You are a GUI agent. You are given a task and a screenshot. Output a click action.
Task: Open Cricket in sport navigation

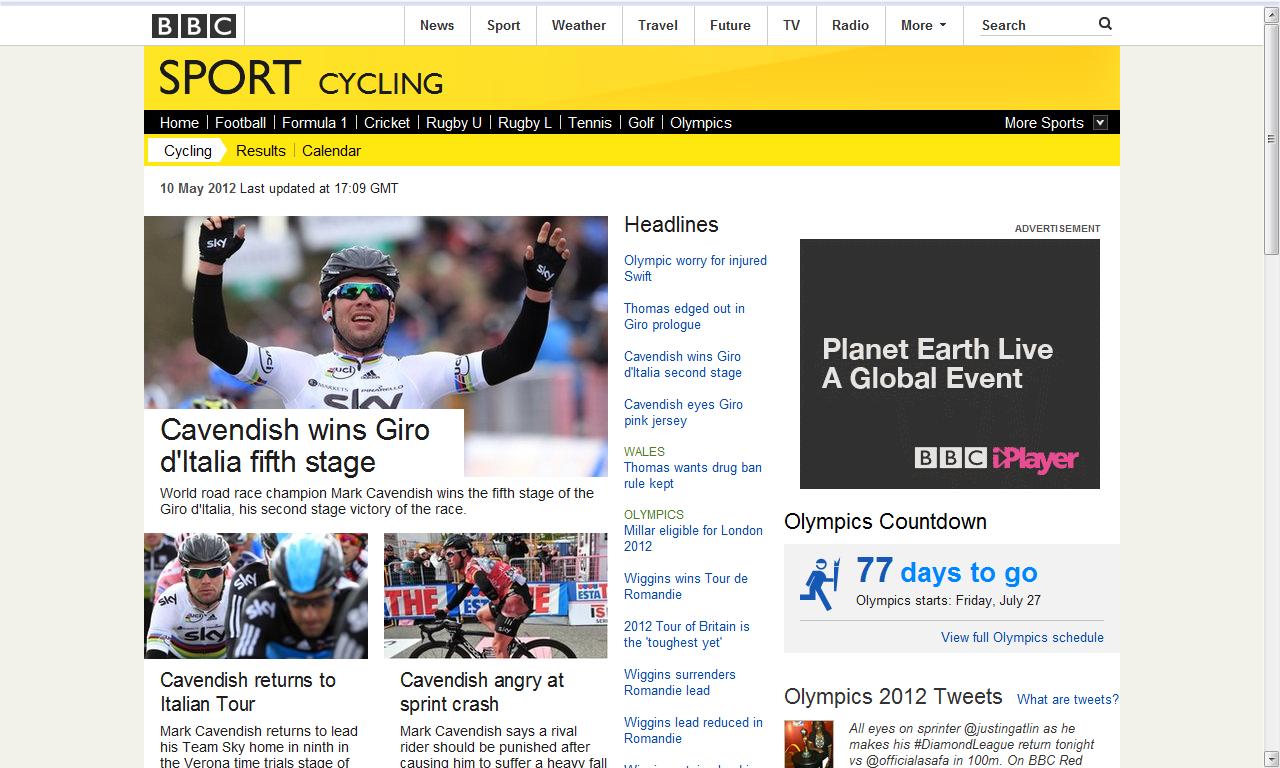click(x=387, y=123)
